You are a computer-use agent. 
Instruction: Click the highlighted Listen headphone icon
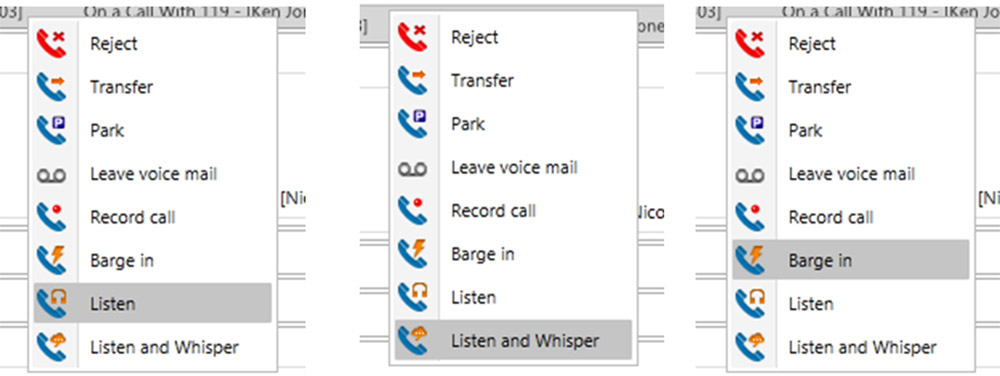tap(52, 303)
